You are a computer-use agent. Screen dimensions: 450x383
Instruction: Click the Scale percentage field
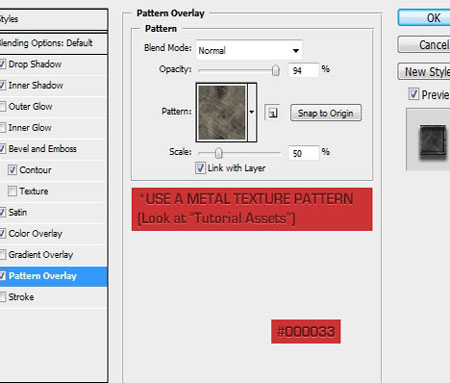tap(303, 153)
